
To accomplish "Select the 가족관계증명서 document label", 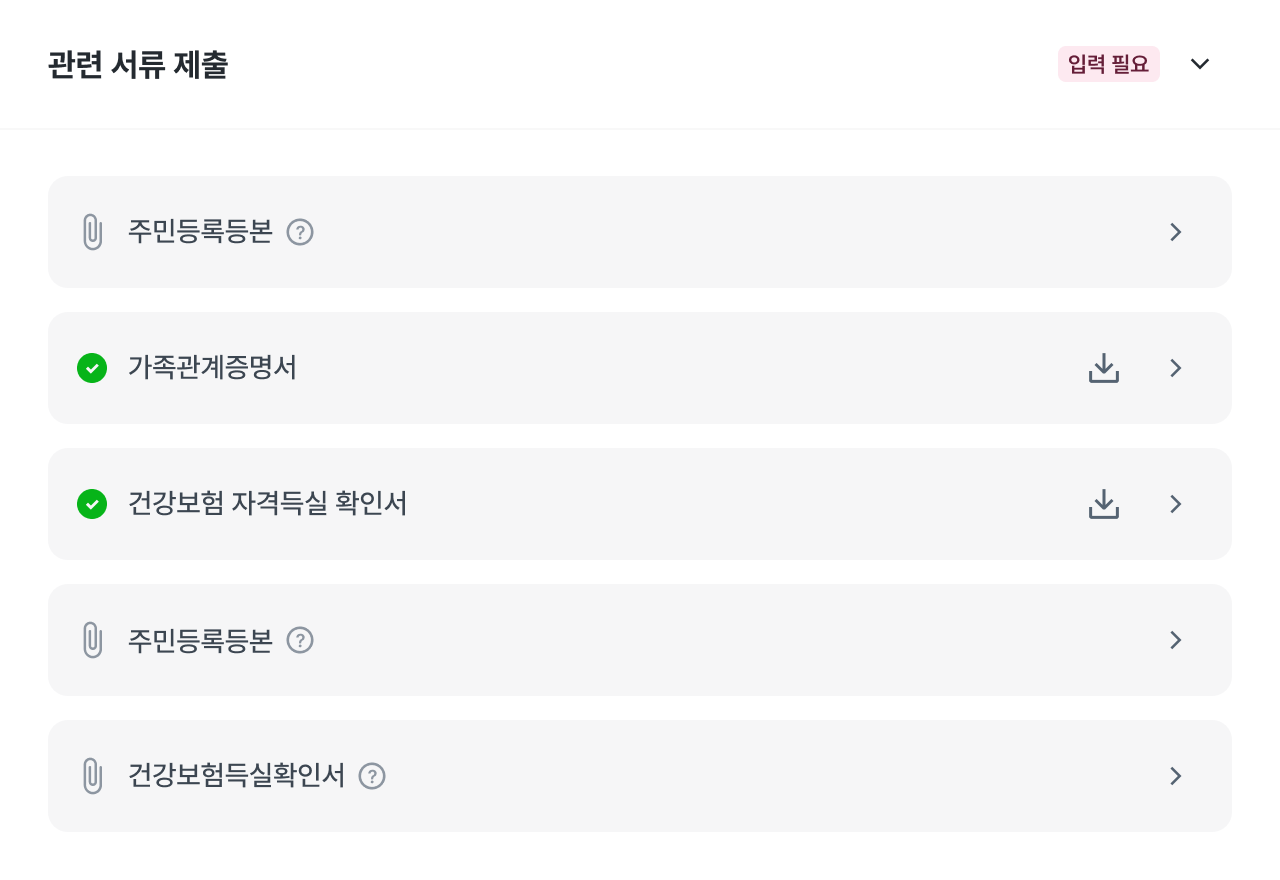I will coord(212,368).
